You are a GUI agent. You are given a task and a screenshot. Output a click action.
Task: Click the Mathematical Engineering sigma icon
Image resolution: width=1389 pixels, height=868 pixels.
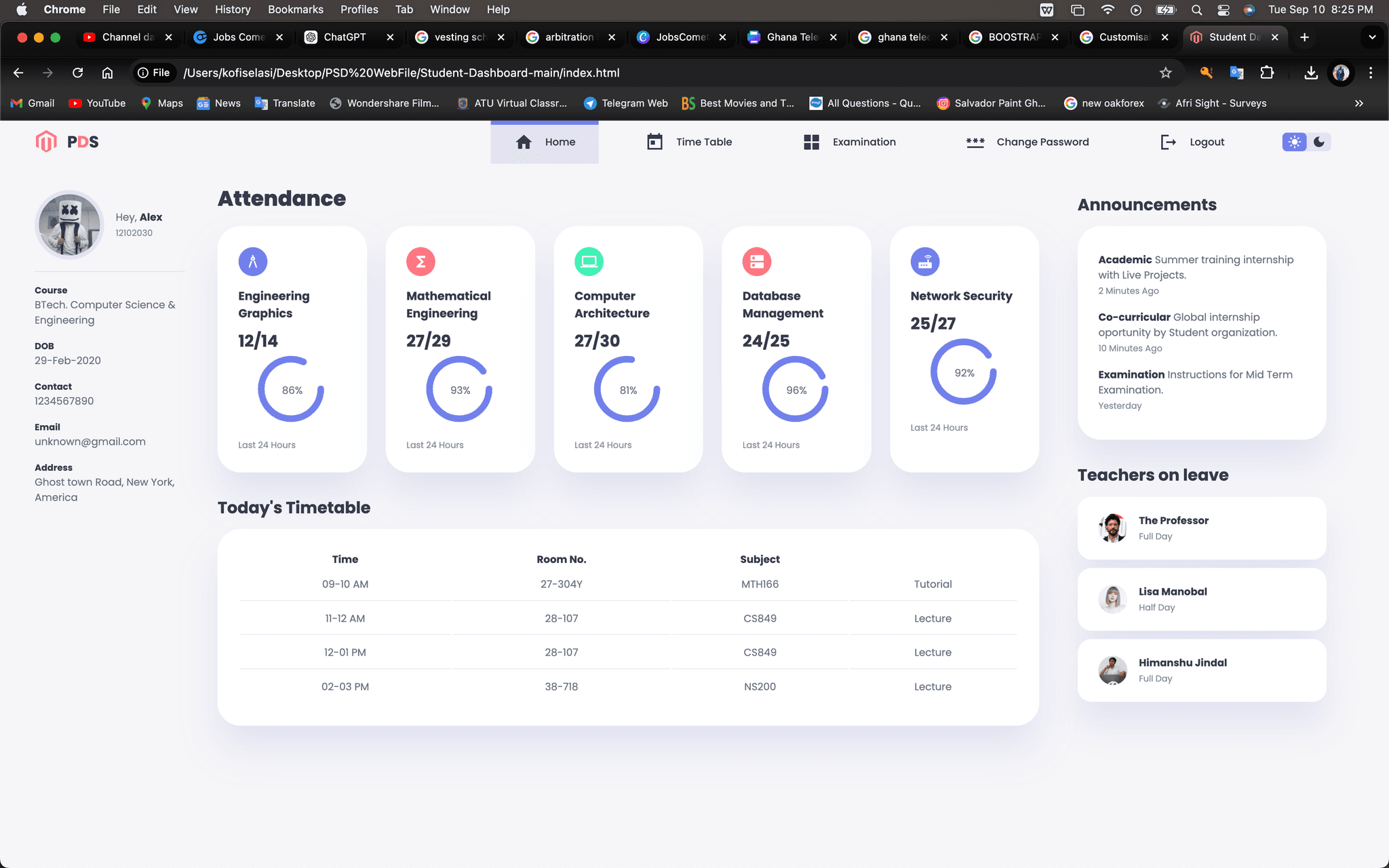tap(420, 262)
